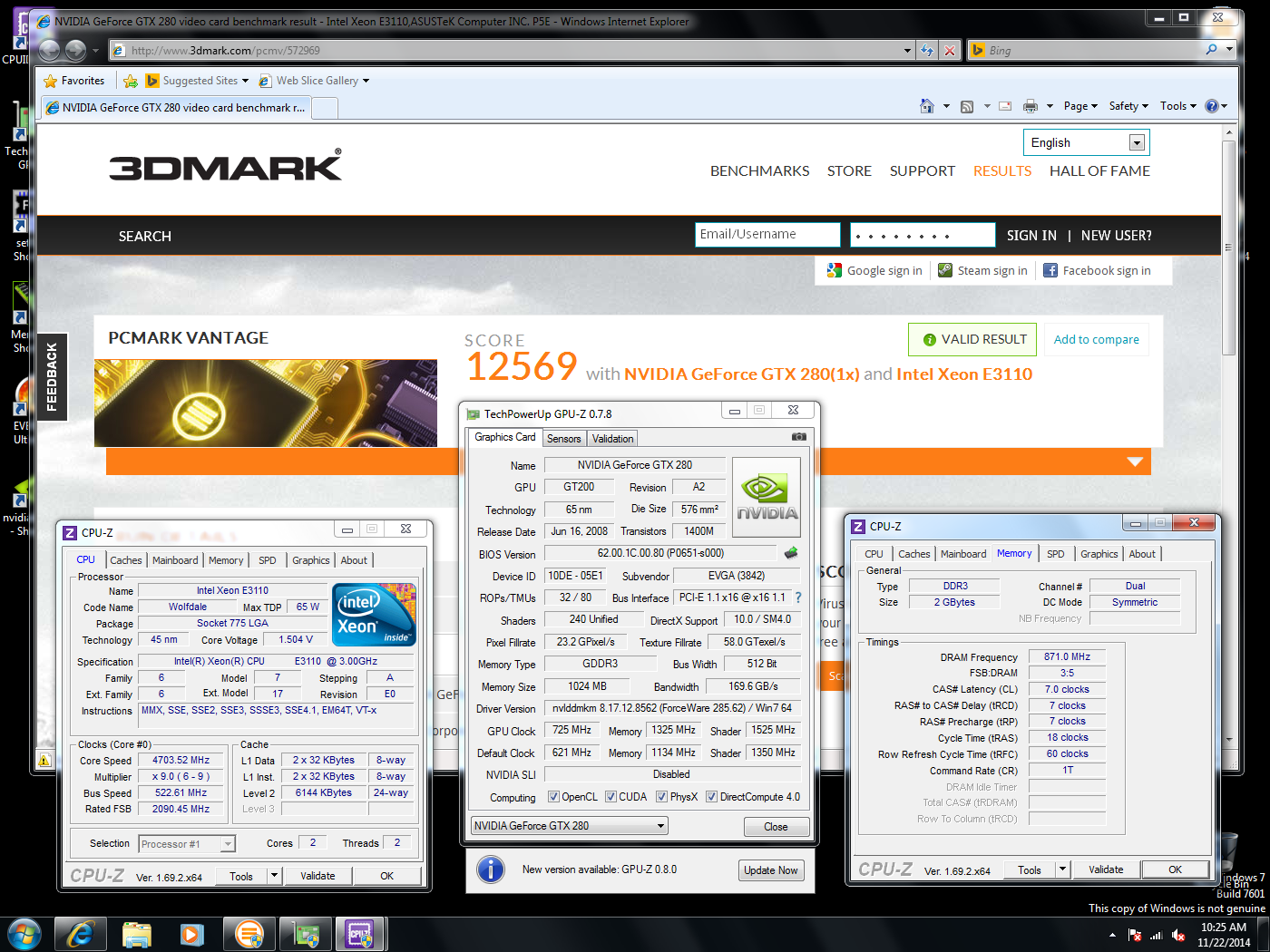Click the IE forward navigation arrow
This screenshot has width=1270, height=952.
[x=76, y=51]
